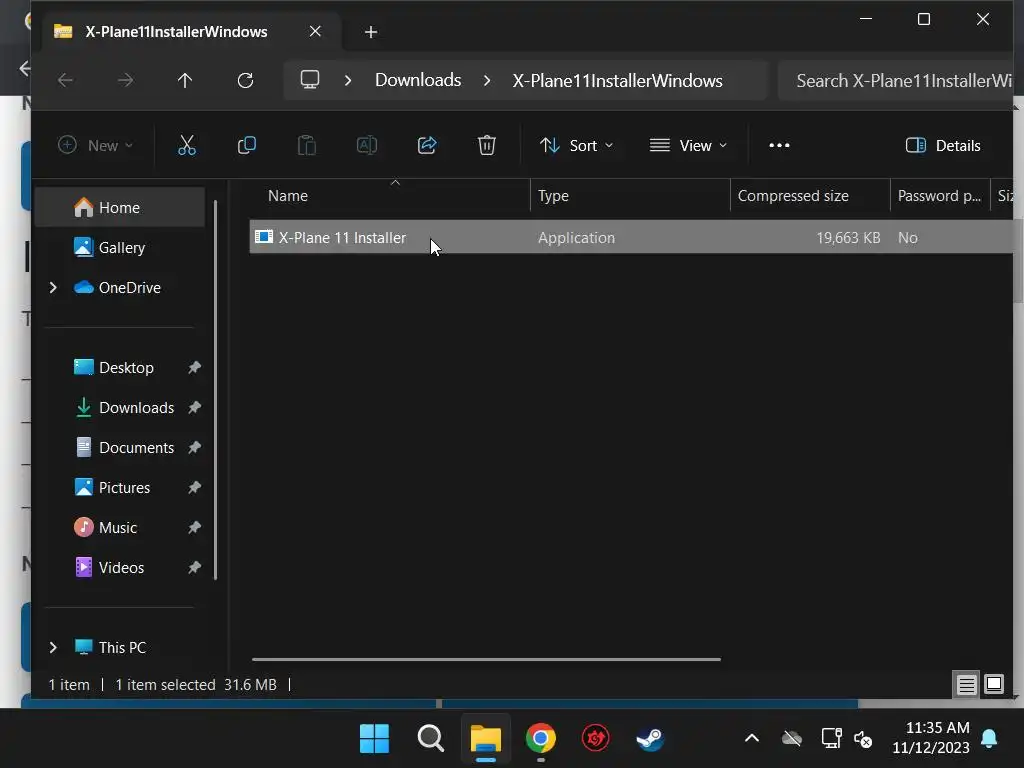Click the pin icon beside Videos
Screen dimensions: 1024x768
(194, 568)
